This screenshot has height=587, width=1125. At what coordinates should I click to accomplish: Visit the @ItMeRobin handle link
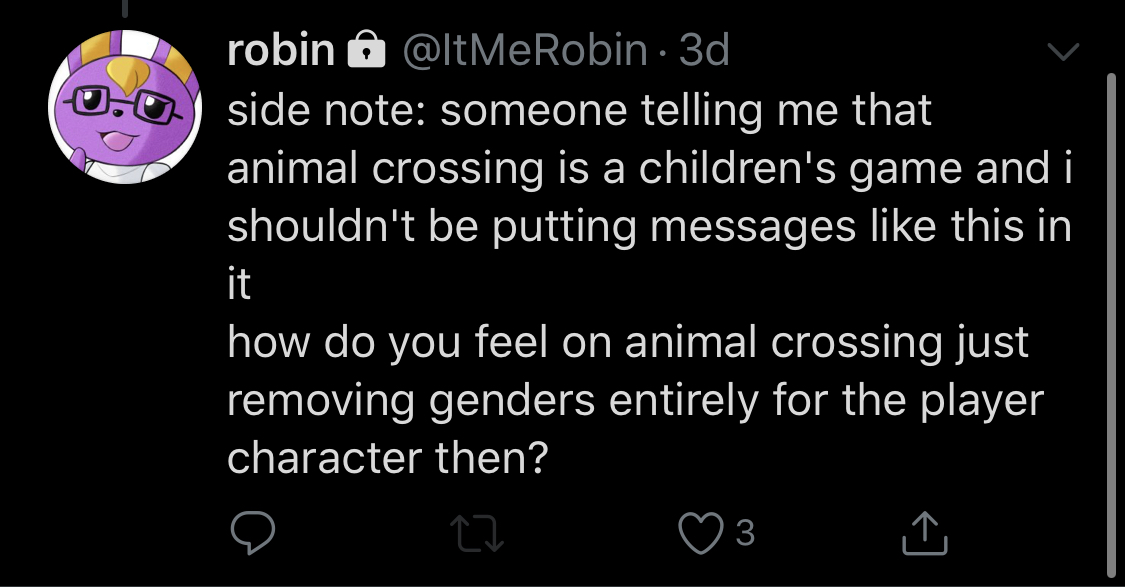tap(524, 50)
